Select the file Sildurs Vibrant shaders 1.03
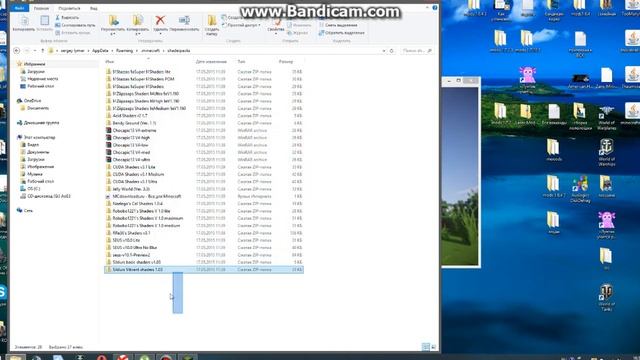640x360 pixels. pyautogui.click(x=204, y=269)
